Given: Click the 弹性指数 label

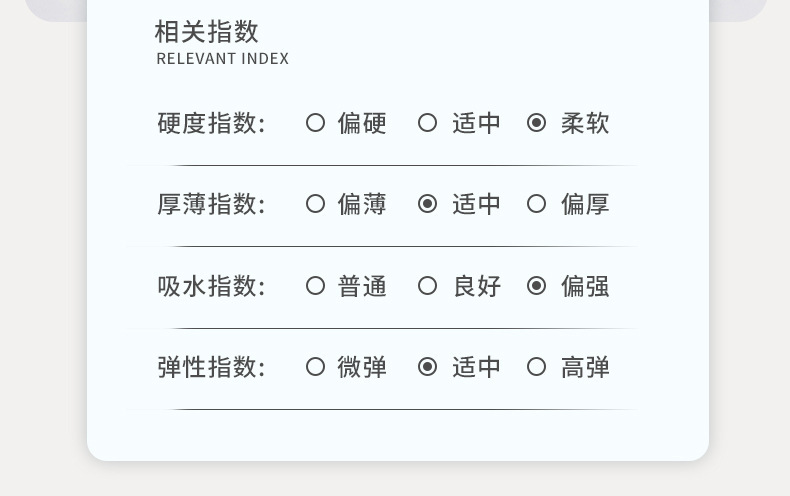Looking at the screenshot, I should (211, 367).
